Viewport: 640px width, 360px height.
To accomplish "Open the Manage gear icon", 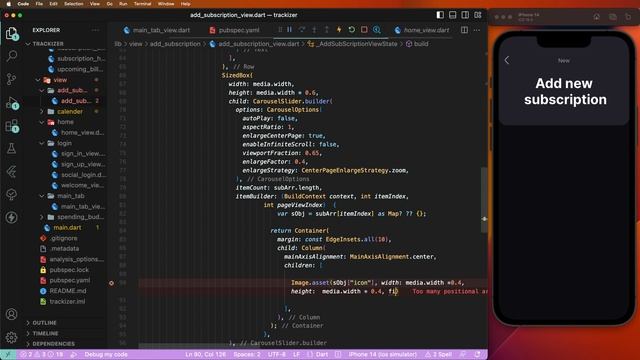I will pyautogui.click(x=12, y=337).
